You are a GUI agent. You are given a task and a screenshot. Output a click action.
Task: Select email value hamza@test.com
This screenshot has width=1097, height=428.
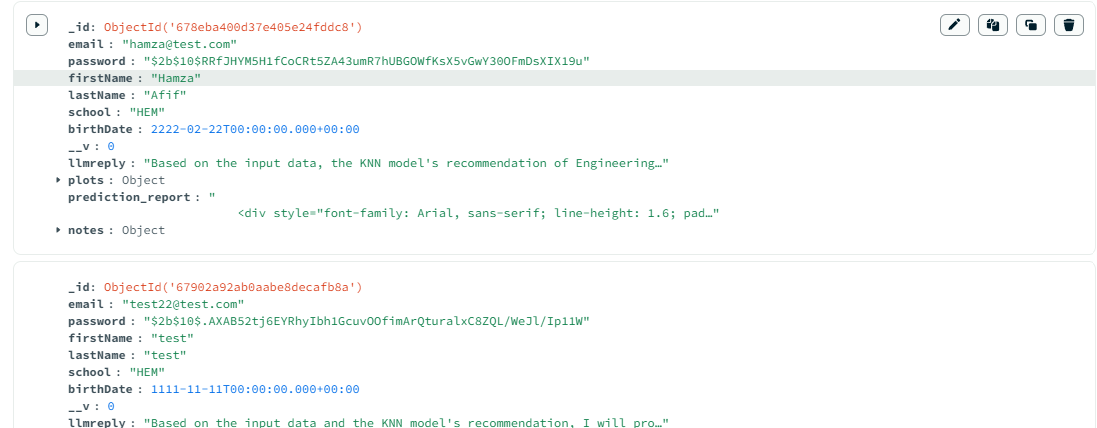click(x=179, y=45)
